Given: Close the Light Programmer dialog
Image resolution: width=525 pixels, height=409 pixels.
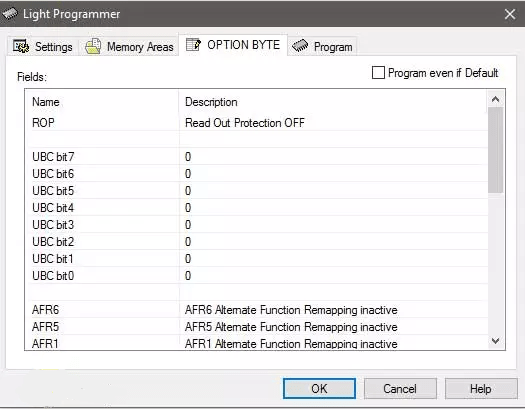Looking at the screenshot, I should (x=510, y=14).
